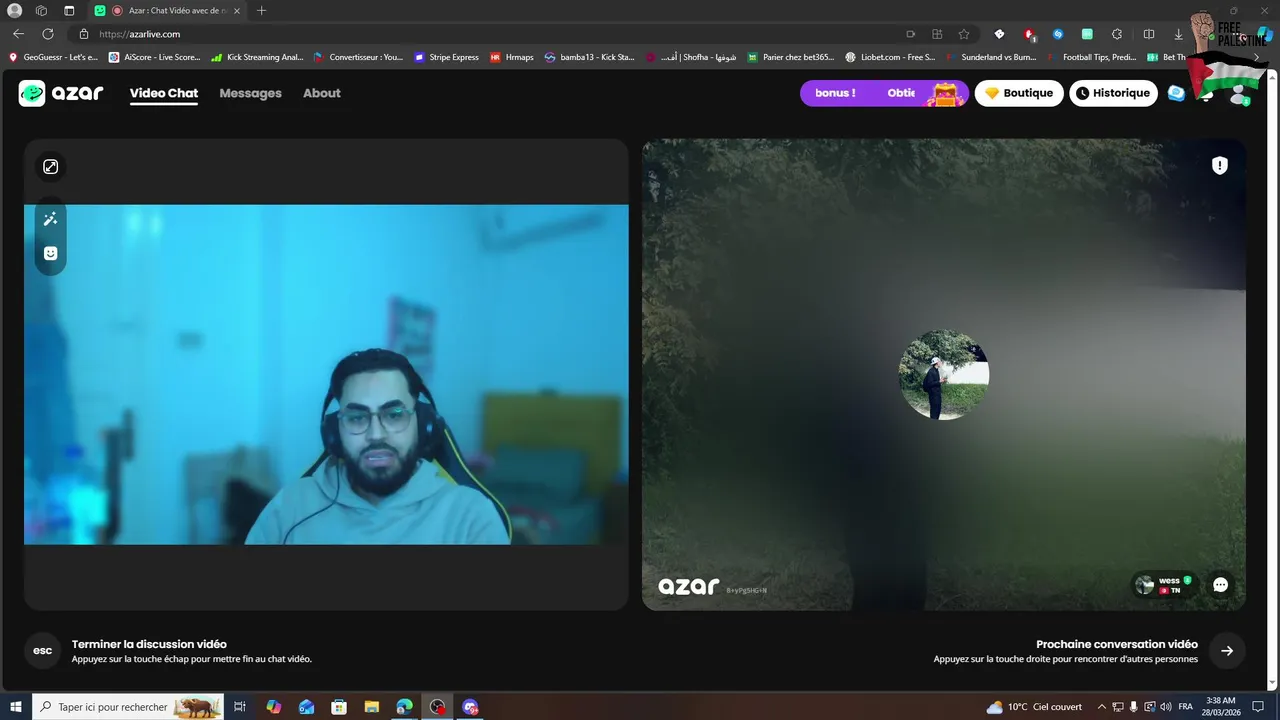This screenshot has height=720, width=1280.
Task: Open the Historique history
Action: click(1113, 93)
